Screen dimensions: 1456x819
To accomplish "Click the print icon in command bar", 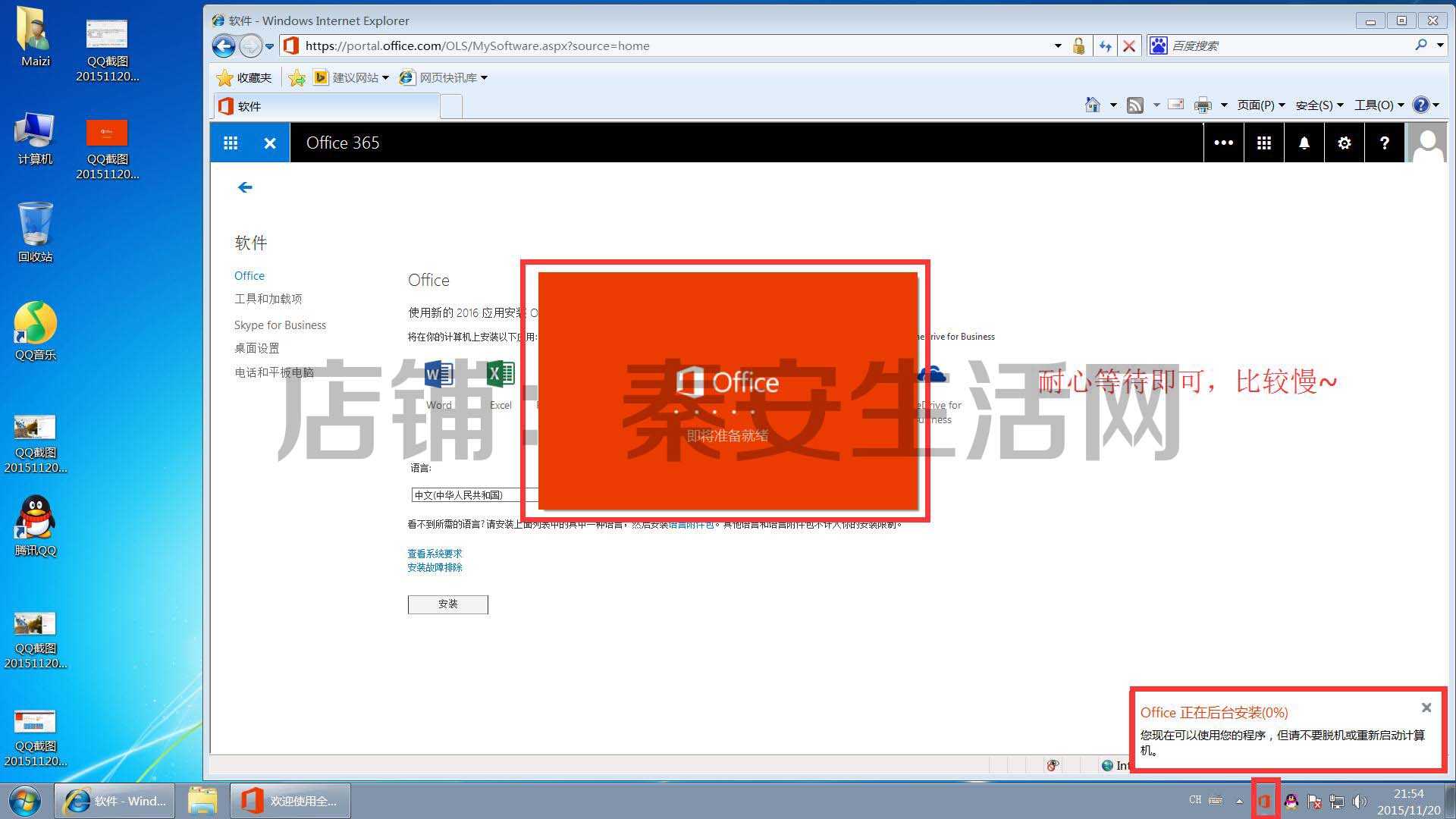I will click(x=1203, y=105).
